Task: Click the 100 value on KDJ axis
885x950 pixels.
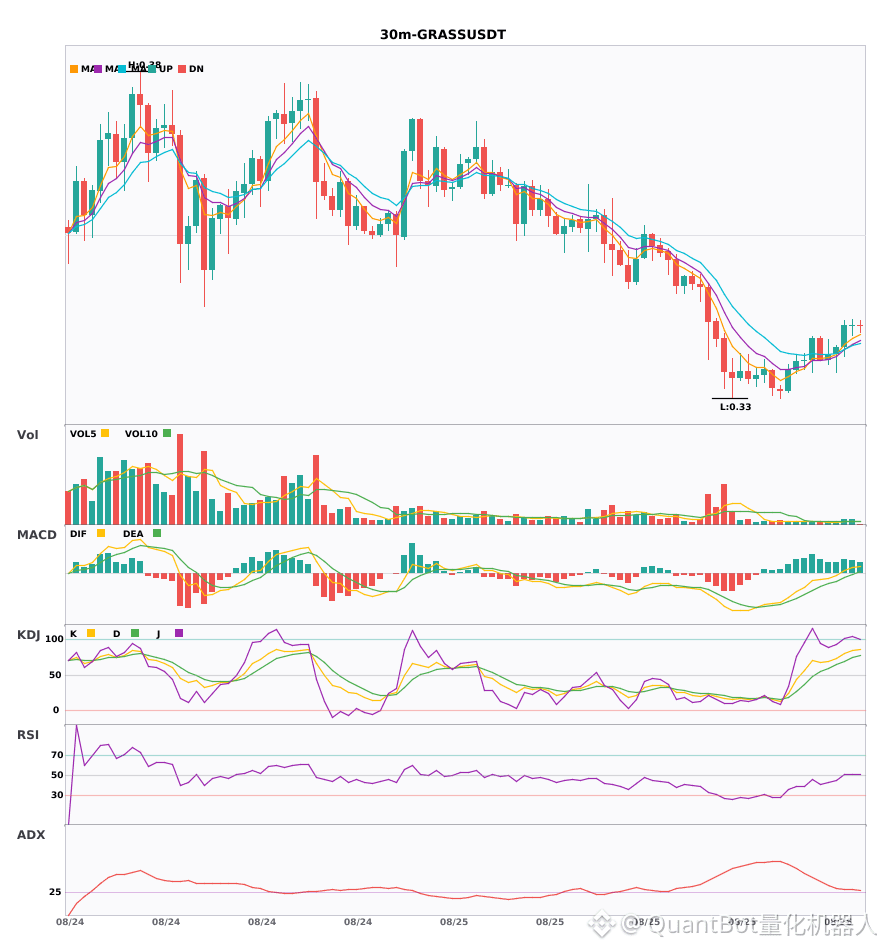Action: [55, 639]
